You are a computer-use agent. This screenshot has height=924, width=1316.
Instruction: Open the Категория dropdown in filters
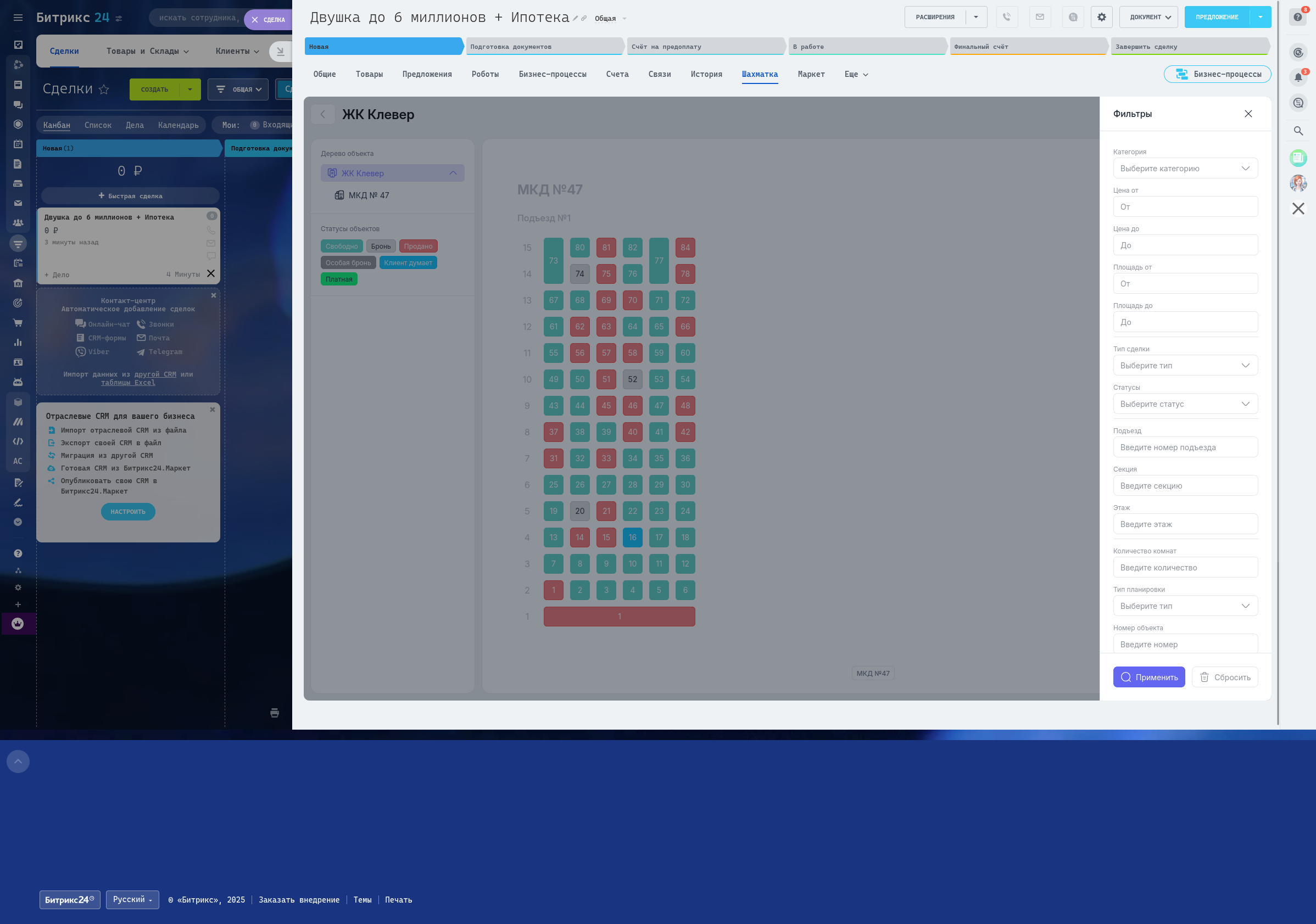click(1185, 169)
